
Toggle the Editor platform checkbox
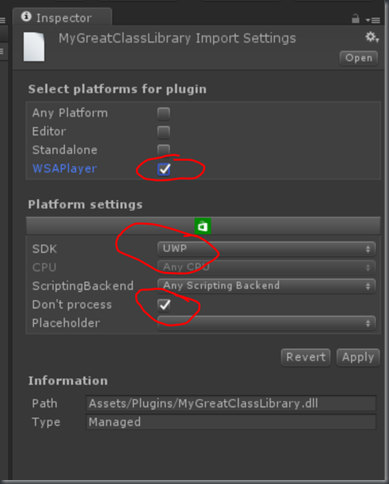tap(164, 132)
